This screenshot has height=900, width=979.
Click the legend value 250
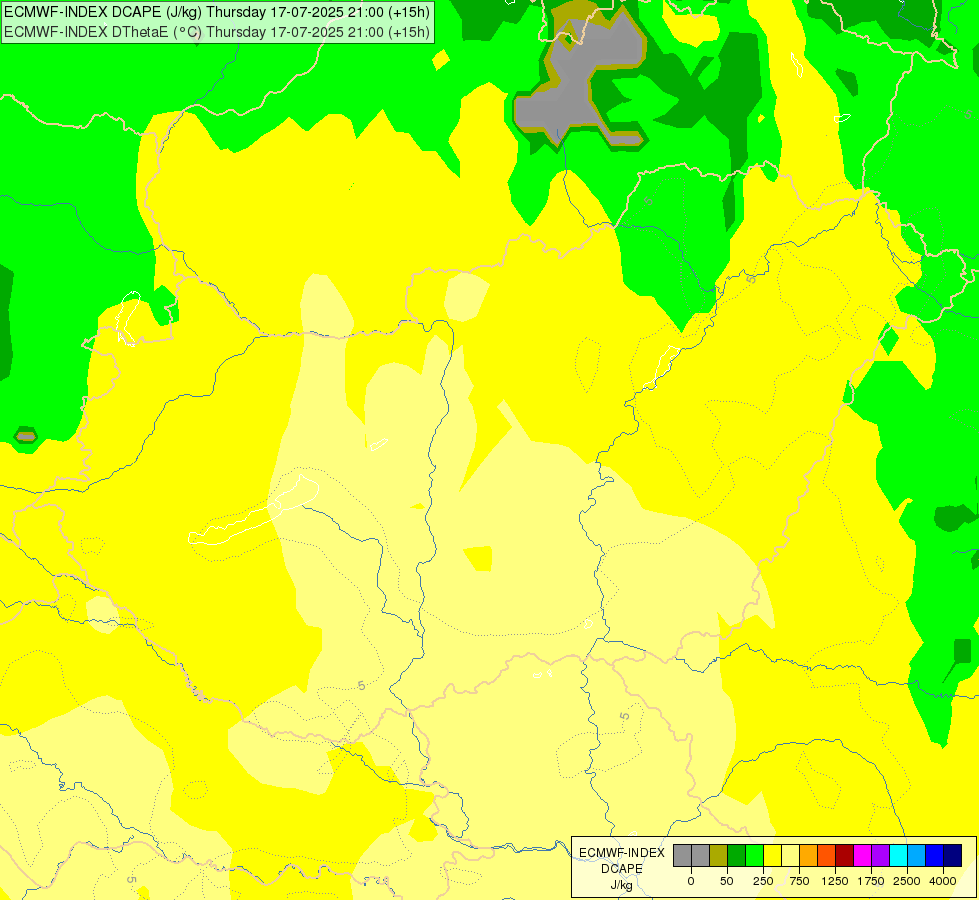pyautogui.click(x=763, y=881)
